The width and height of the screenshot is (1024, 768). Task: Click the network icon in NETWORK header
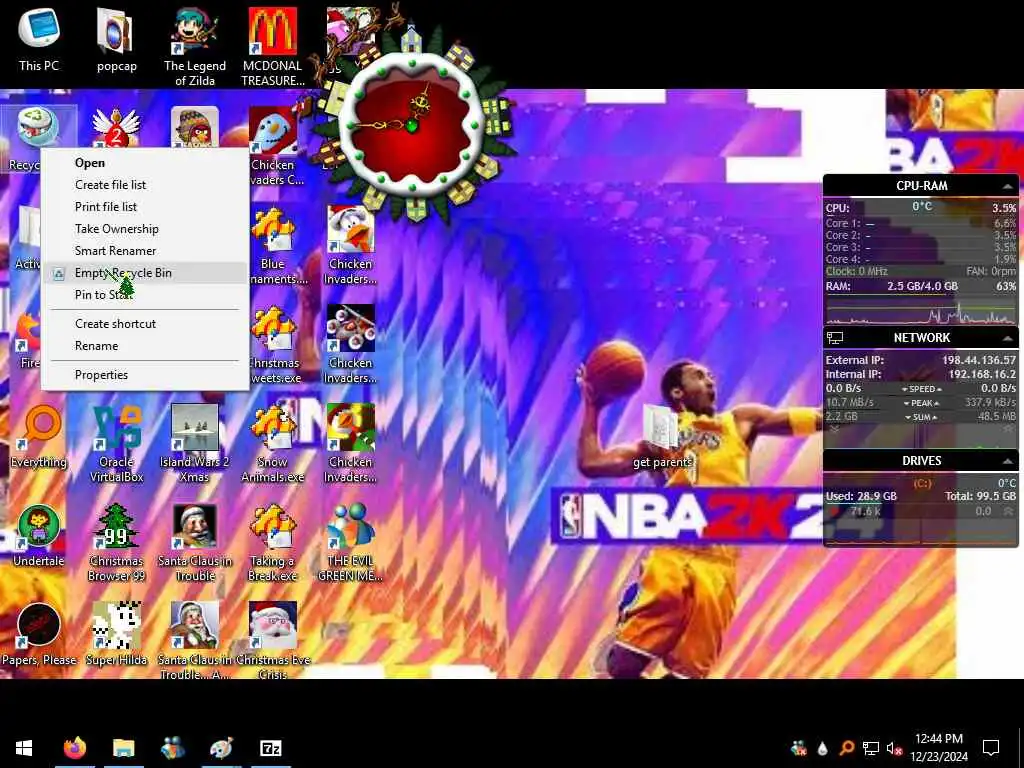pyautogui.click(x=835, y=338)
